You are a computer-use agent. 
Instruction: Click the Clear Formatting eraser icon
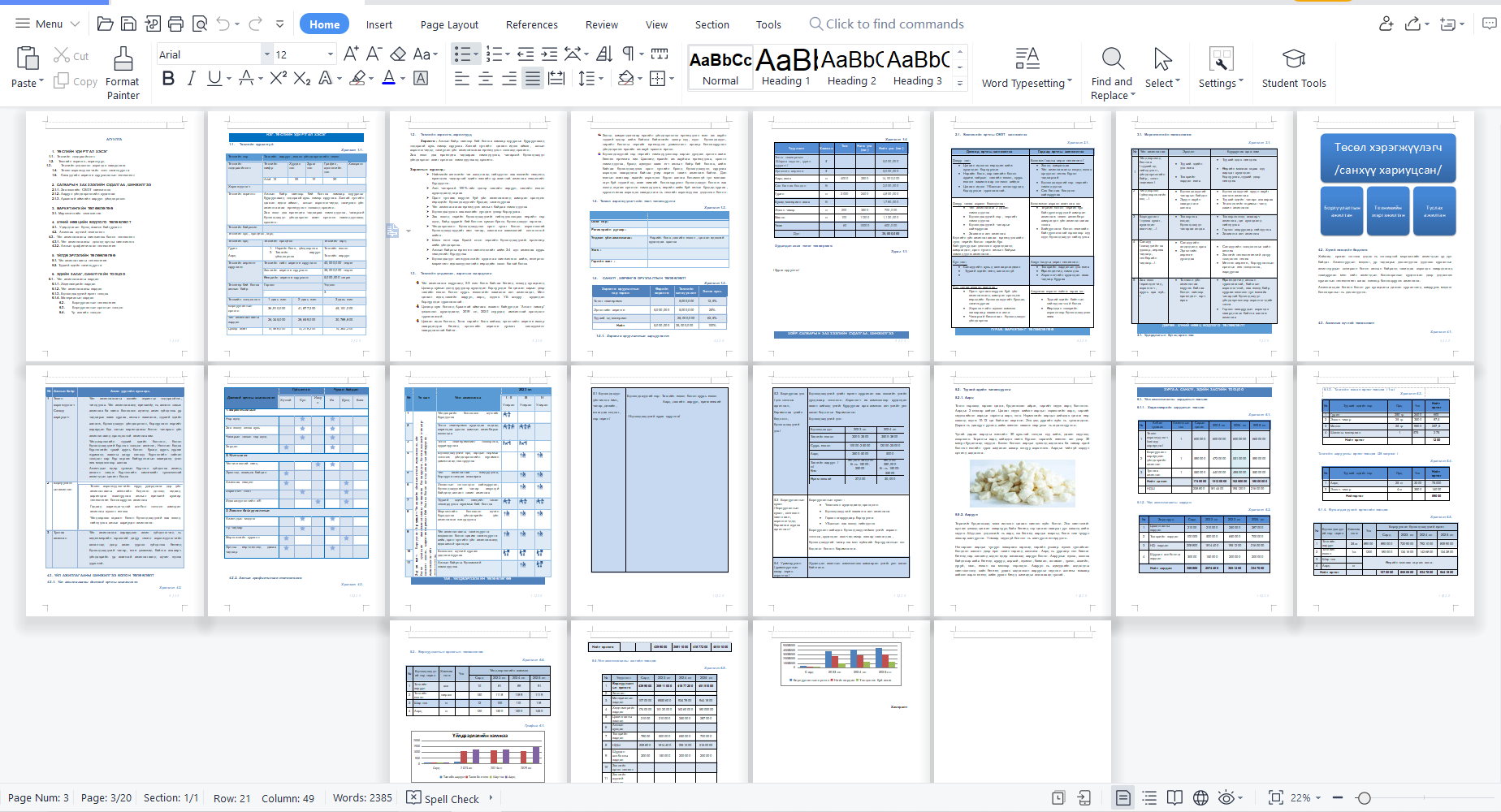click(398, 54)
